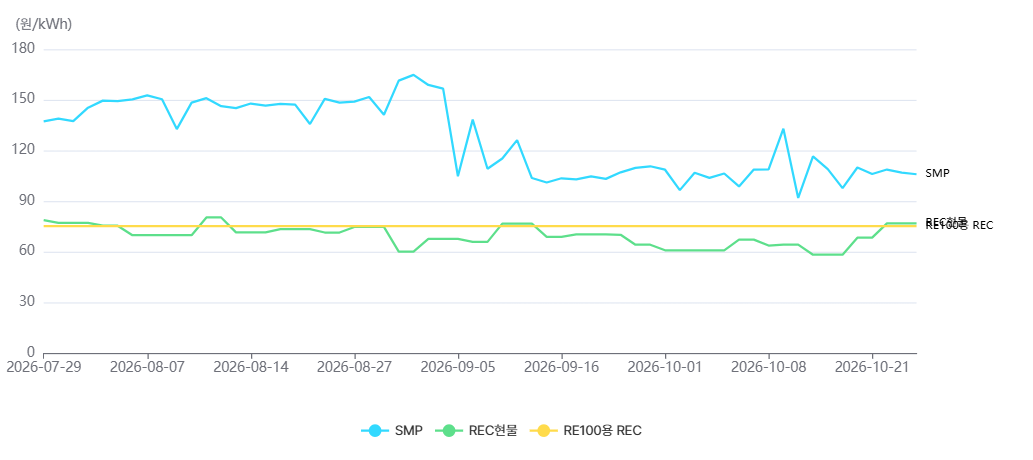Click the 90 y-axis value
The image size is (1033, 460).
[28, 202]
